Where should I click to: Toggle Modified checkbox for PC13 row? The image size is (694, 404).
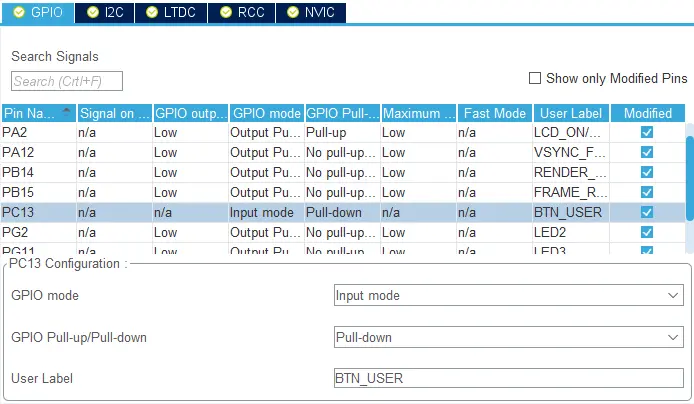[647, 212]
